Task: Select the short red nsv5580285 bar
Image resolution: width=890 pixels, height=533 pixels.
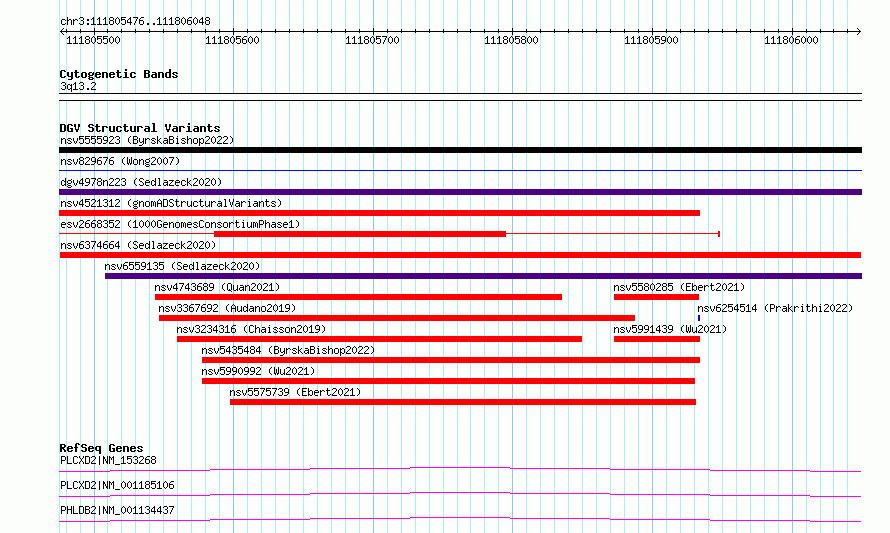Action: click(x=656, y=297)
